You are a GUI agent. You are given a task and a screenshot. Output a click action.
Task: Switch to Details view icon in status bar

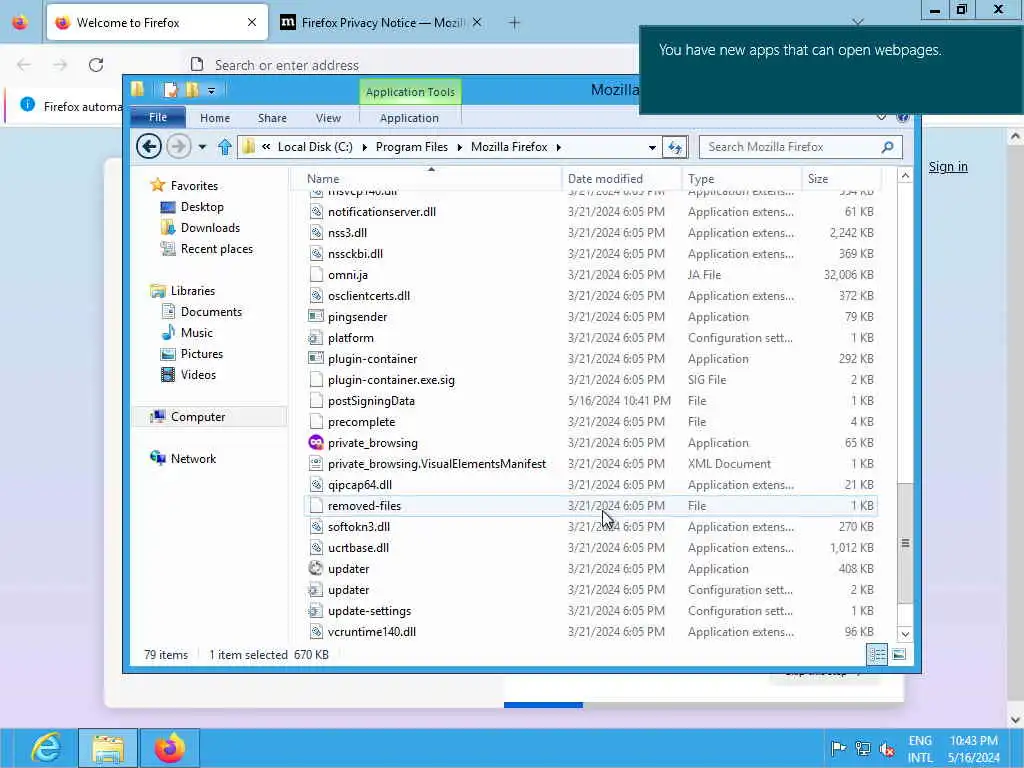click(877, 654)
